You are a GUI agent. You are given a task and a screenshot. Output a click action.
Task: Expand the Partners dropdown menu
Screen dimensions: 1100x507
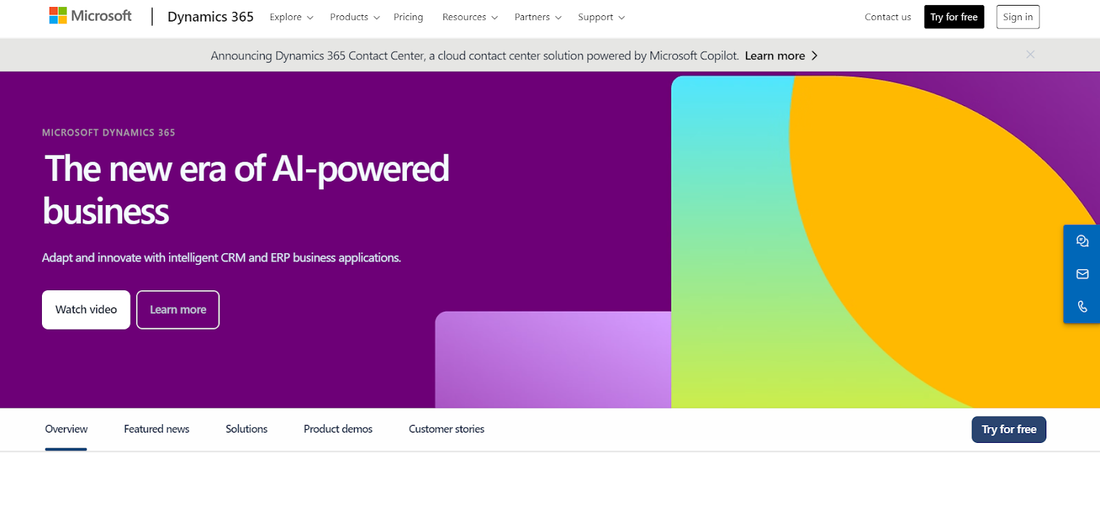[537, 17]
